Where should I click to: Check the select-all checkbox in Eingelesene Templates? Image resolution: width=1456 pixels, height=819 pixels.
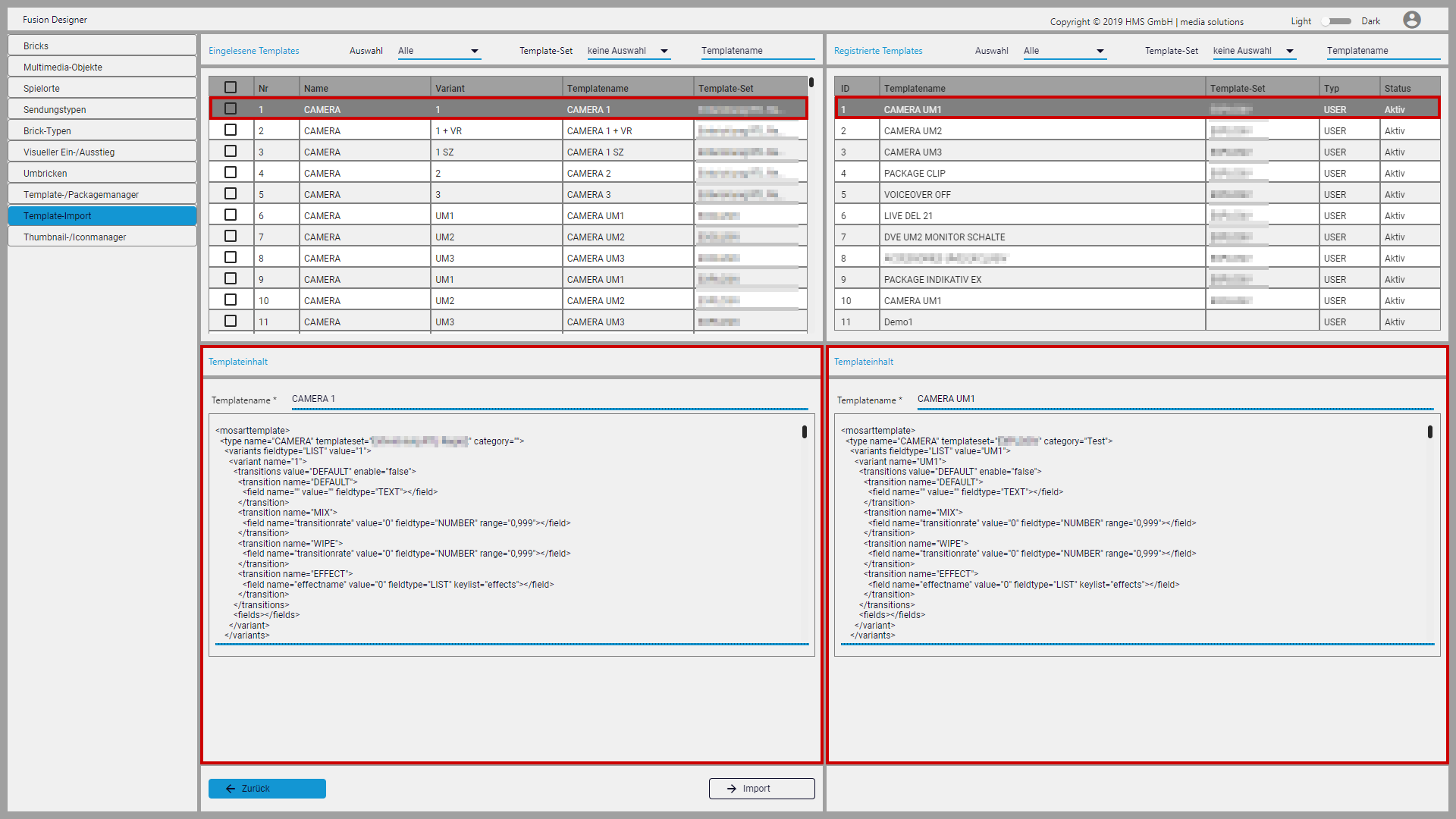point(230,86)
